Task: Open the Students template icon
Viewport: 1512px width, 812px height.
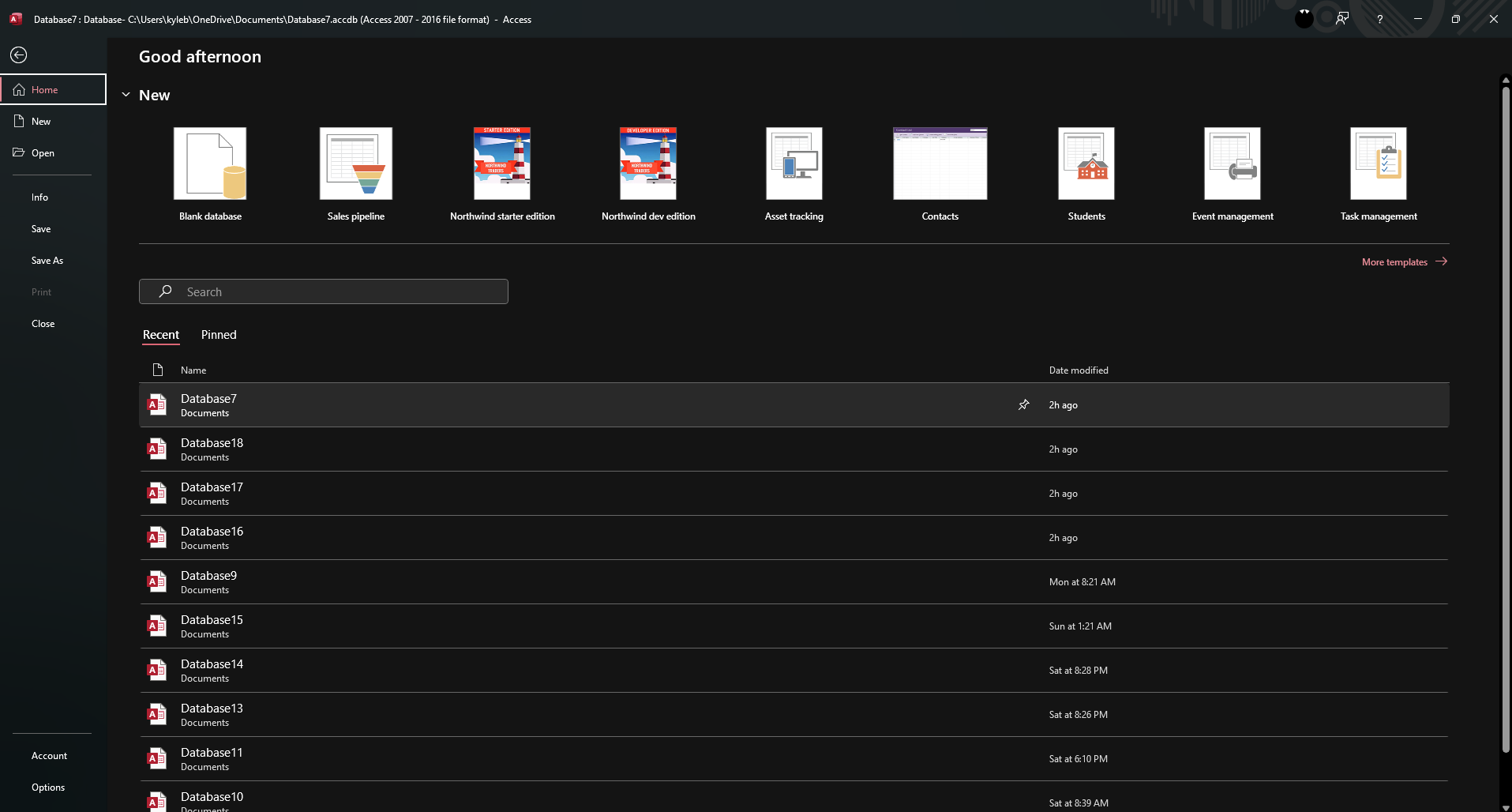Action: [1086, 164]
